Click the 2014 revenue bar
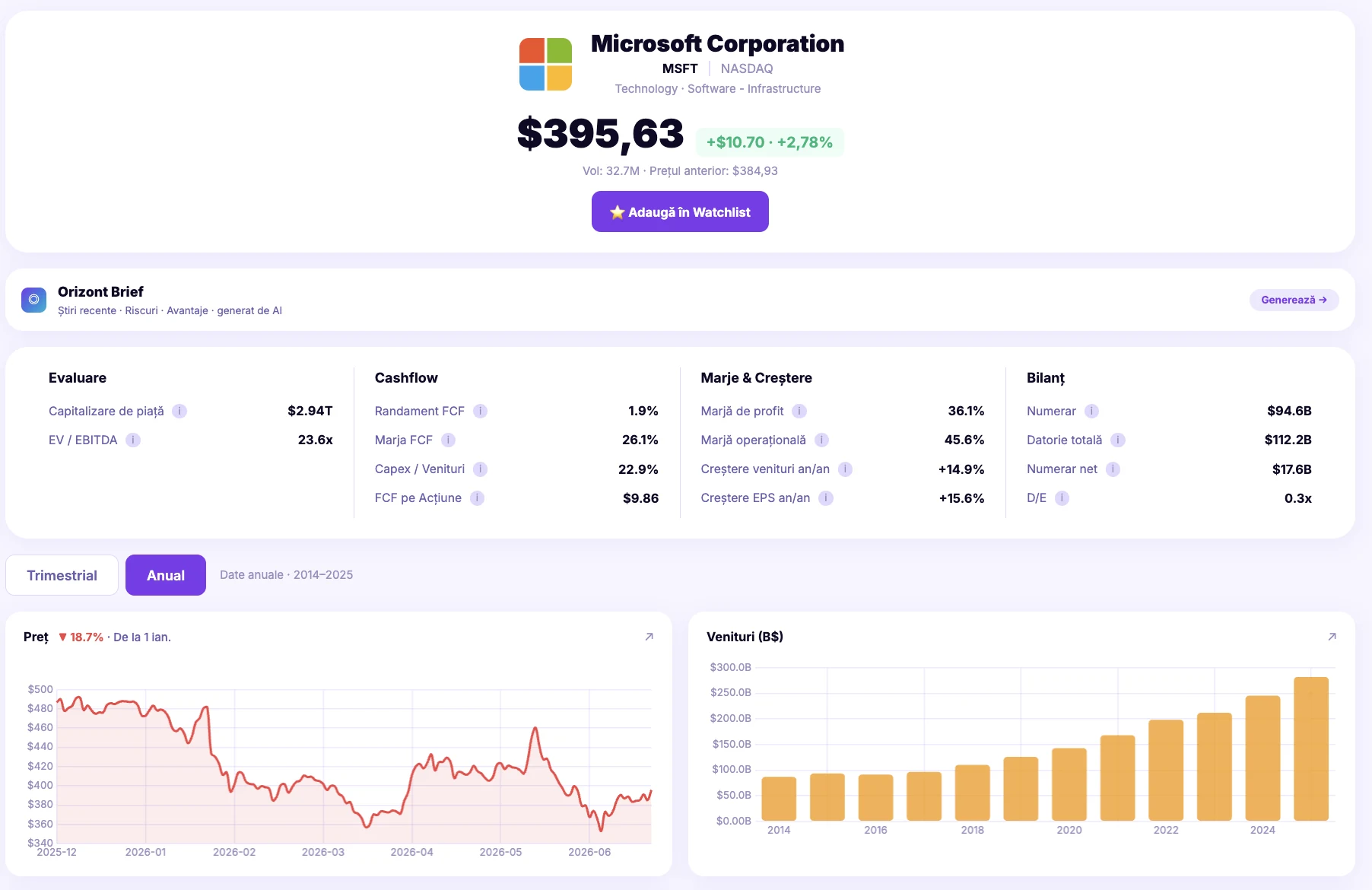This screenshot has height=890, width=1372. click(x=779, y=799)
